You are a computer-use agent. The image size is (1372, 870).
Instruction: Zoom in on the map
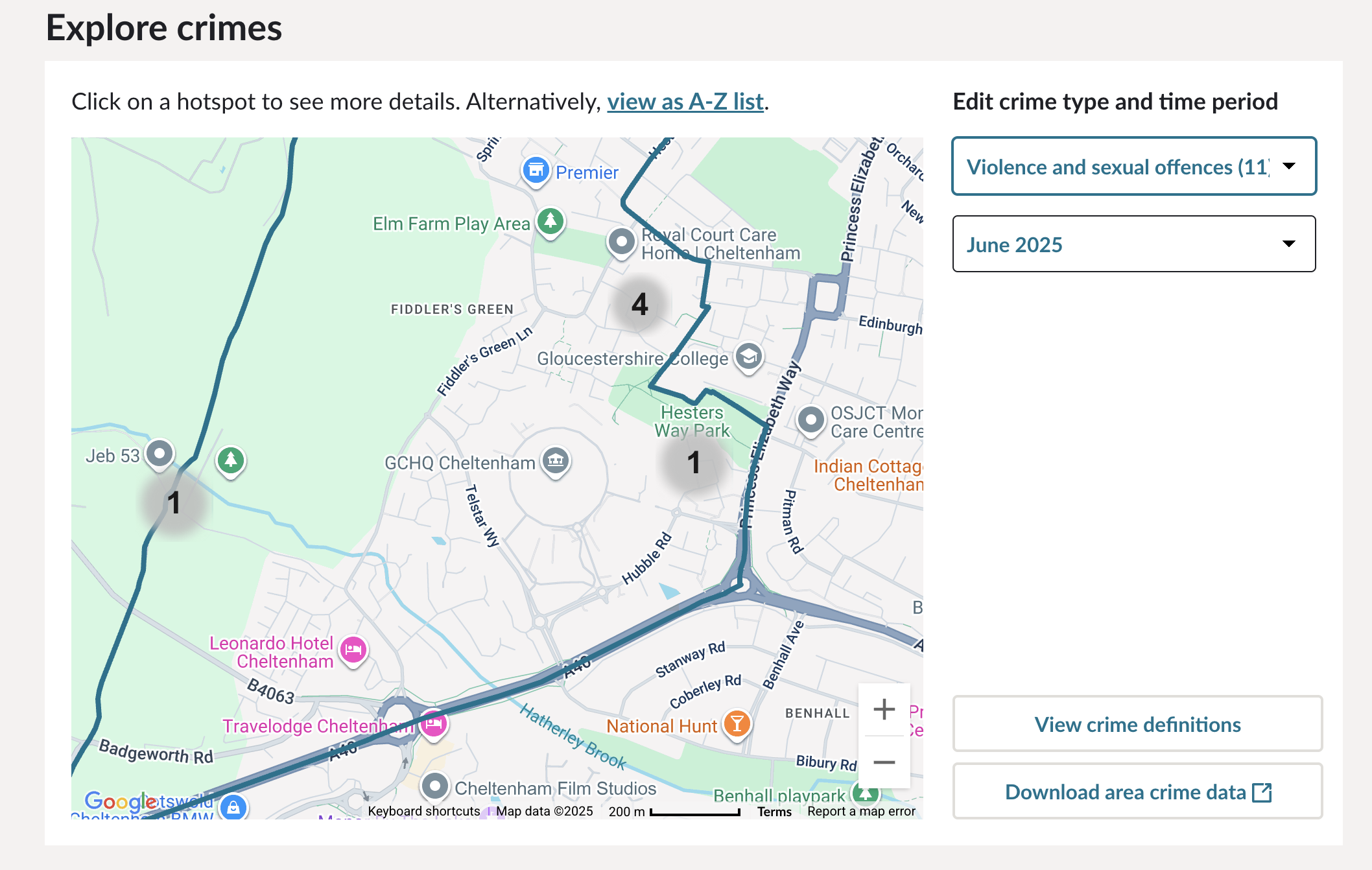(884, 709)
